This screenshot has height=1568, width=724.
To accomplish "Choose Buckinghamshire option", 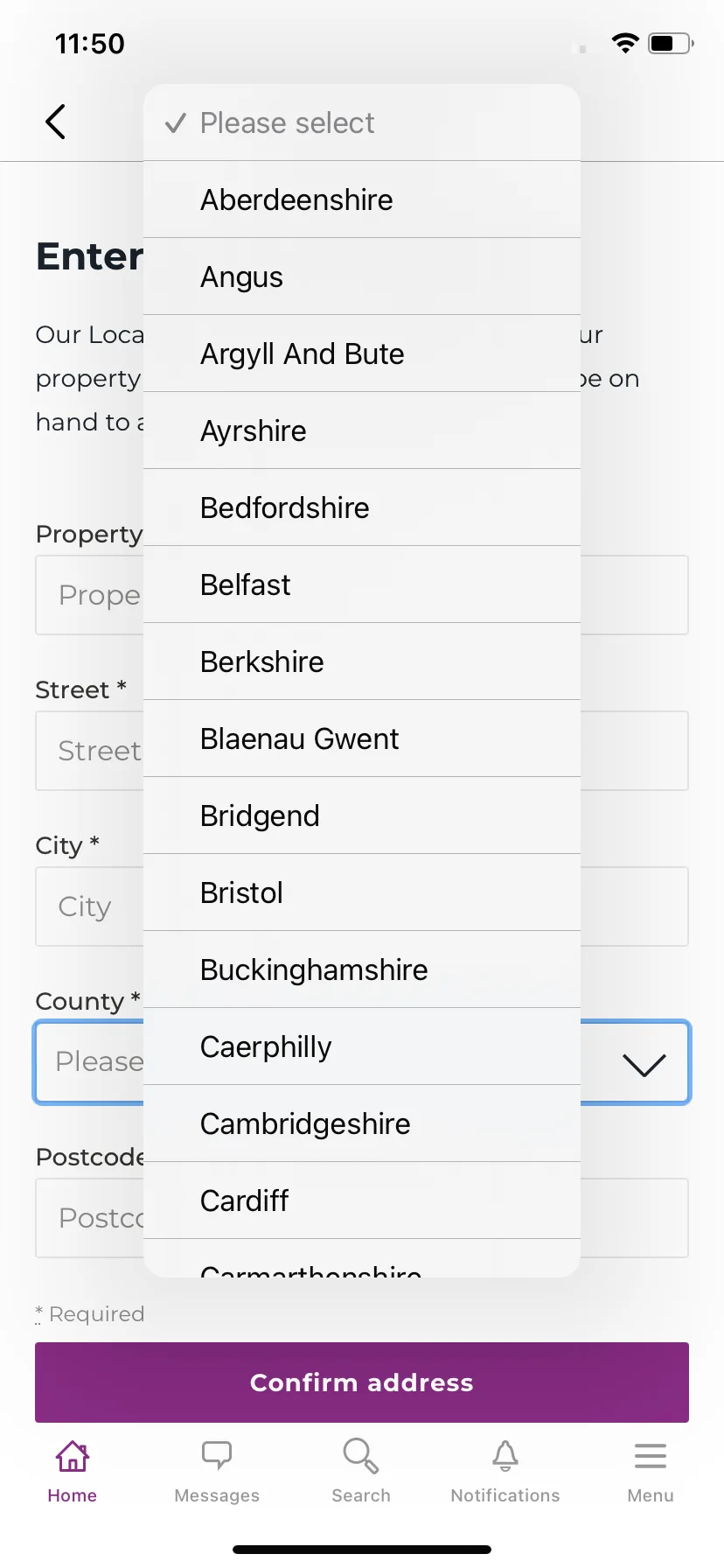I will [x=362, y=969].
